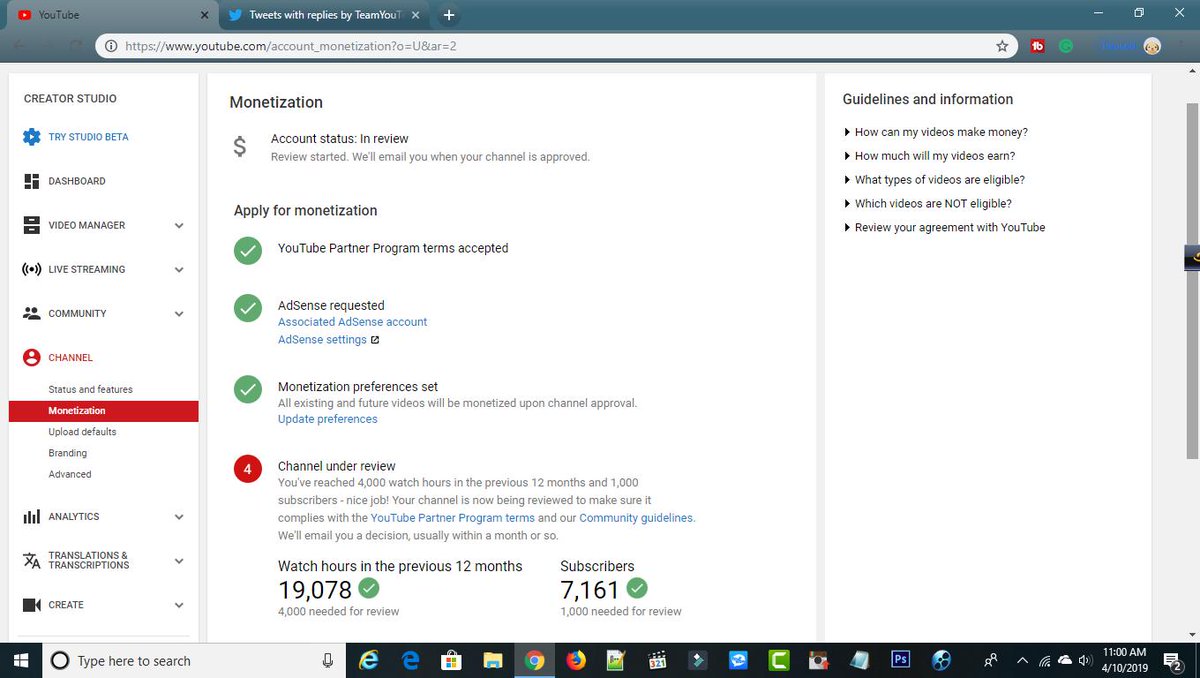The image size is (1200, 678).
Task: Click the Update preferences link
Action: point(328,419)
